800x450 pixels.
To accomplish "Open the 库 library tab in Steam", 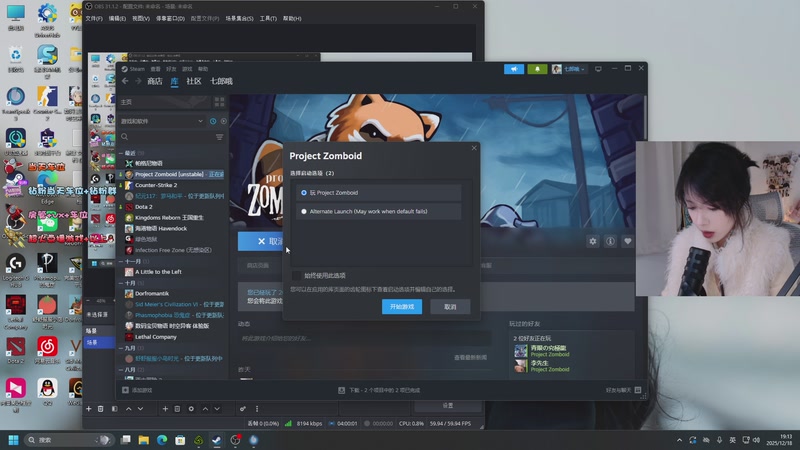I will [174, 81].
